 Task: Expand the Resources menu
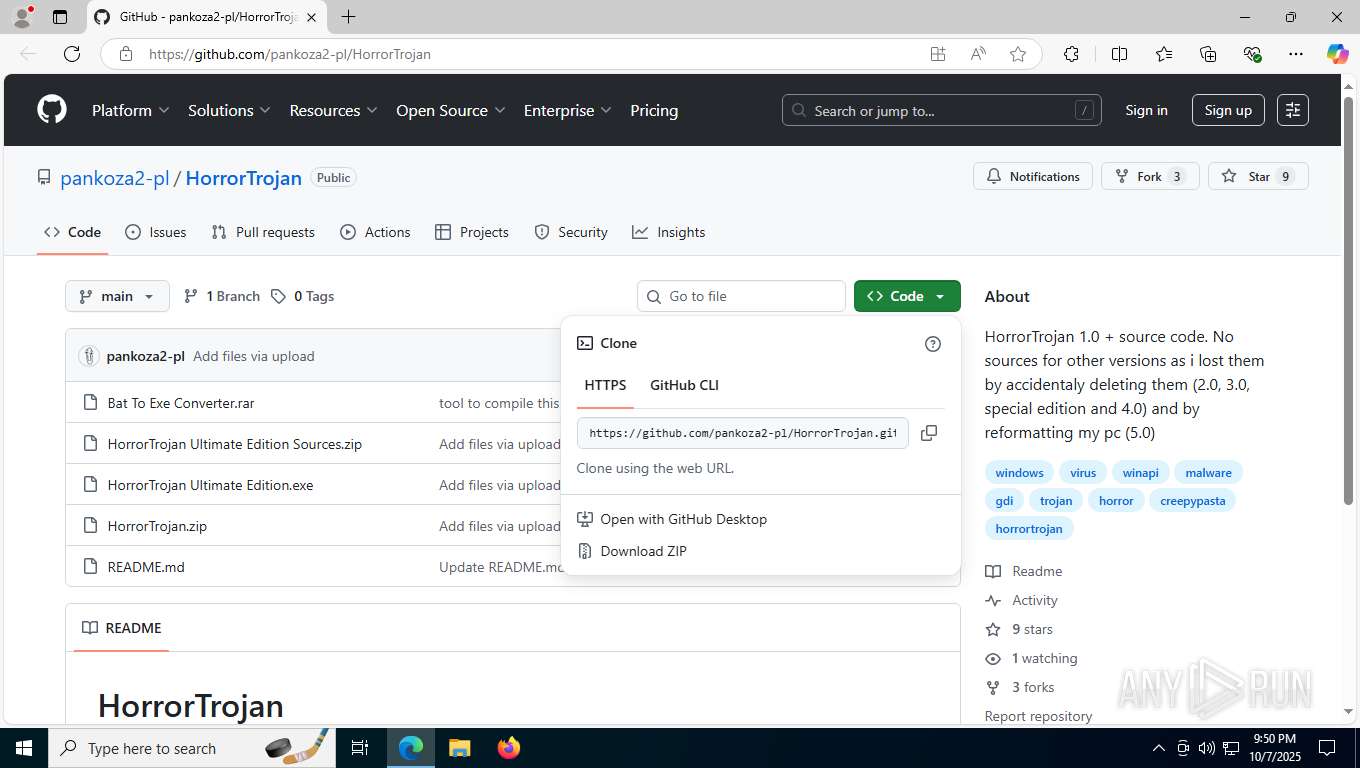(334, 110)
